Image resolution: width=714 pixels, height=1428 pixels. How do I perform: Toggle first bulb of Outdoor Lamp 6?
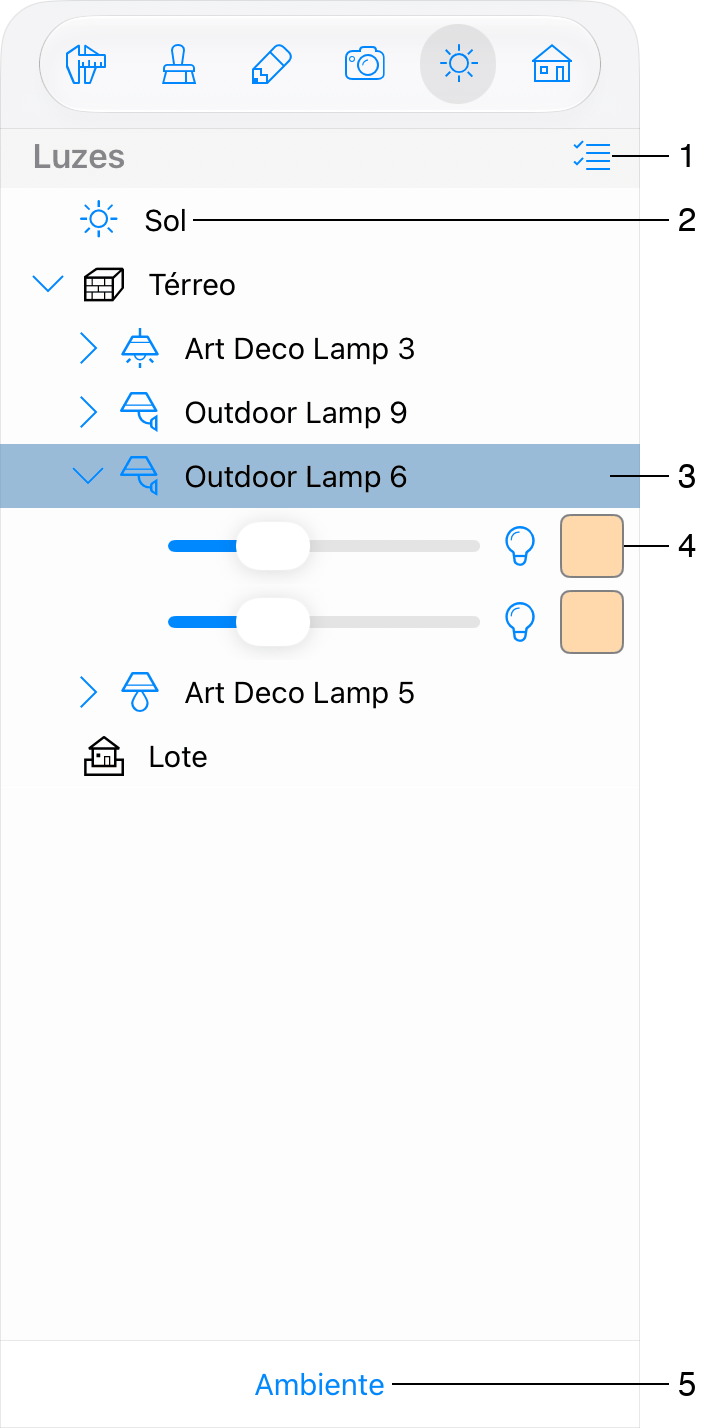pyautogui.click(x=519, y=546)
